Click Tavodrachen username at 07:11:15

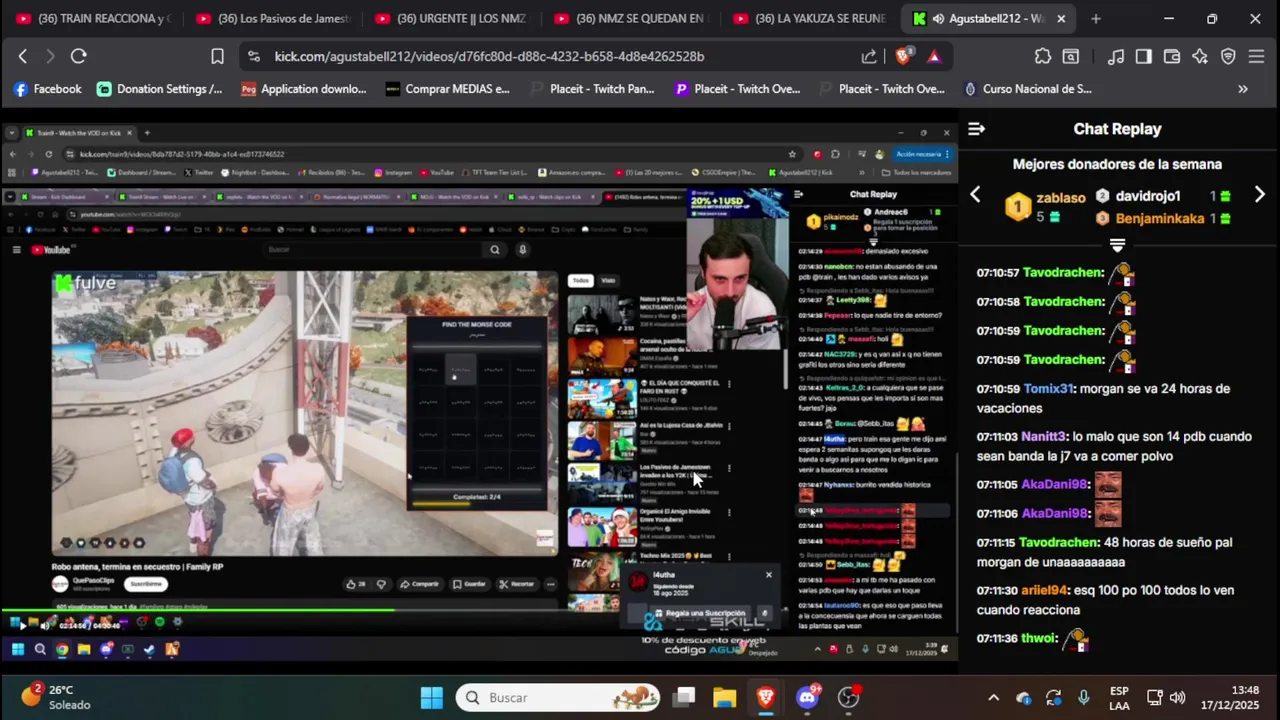(x=1059, y=542)
